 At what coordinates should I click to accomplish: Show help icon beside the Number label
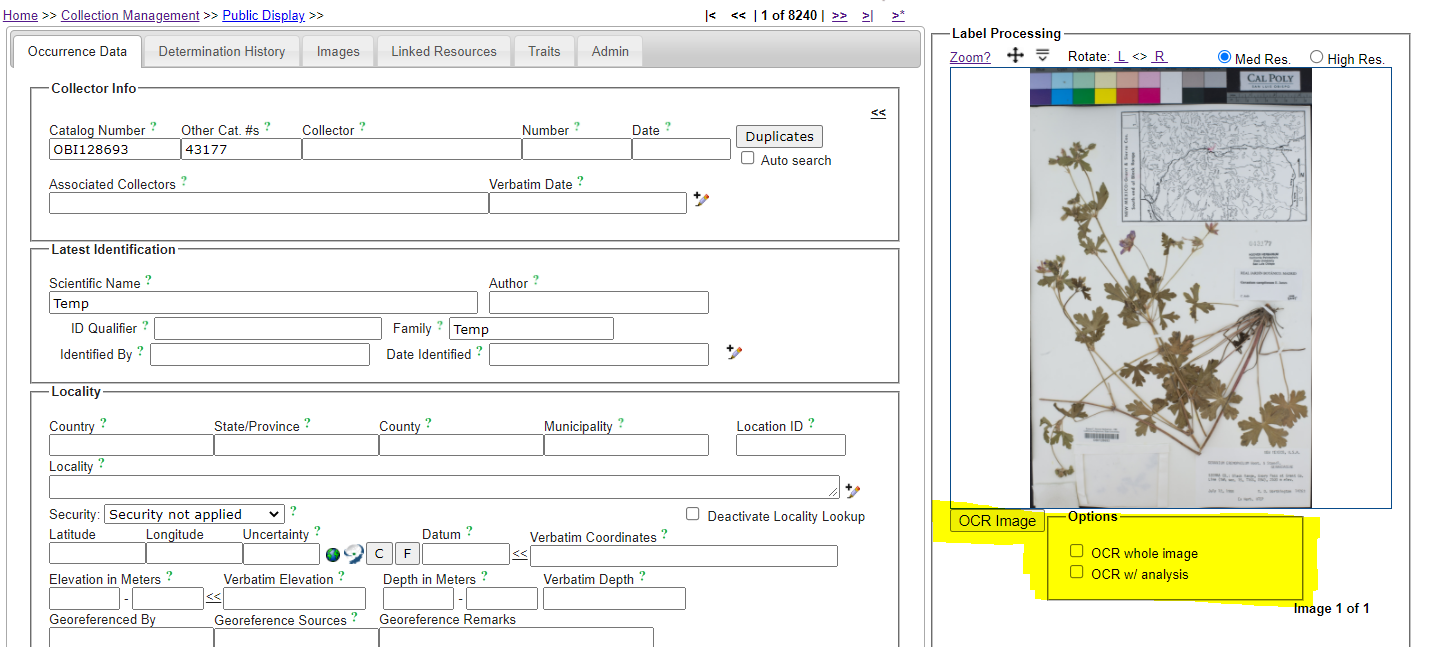pyautogui.click(x=576, y=128)
